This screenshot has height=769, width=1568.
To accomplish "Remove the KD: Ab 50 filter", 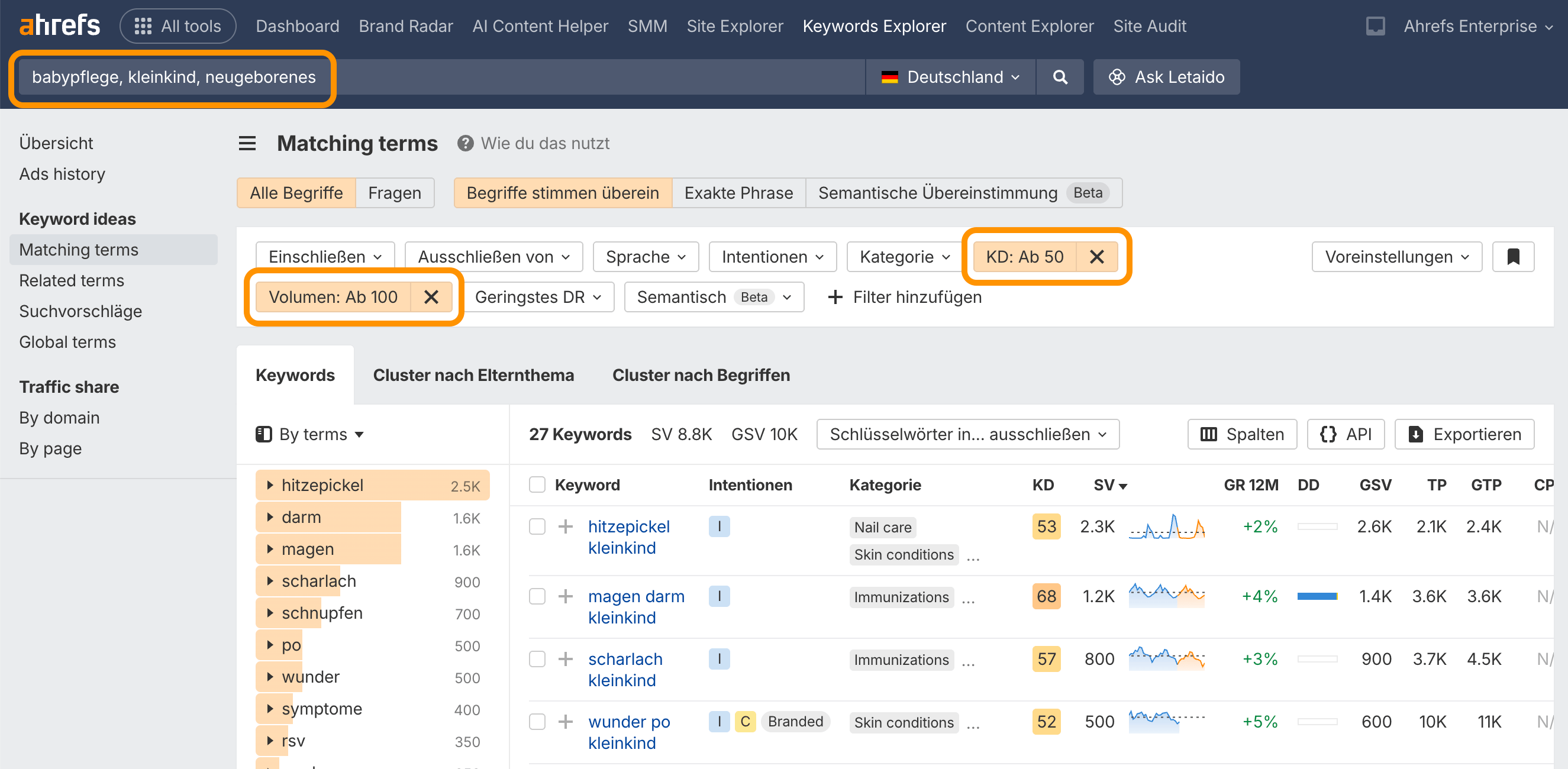I will click(x=1097, y=257).
